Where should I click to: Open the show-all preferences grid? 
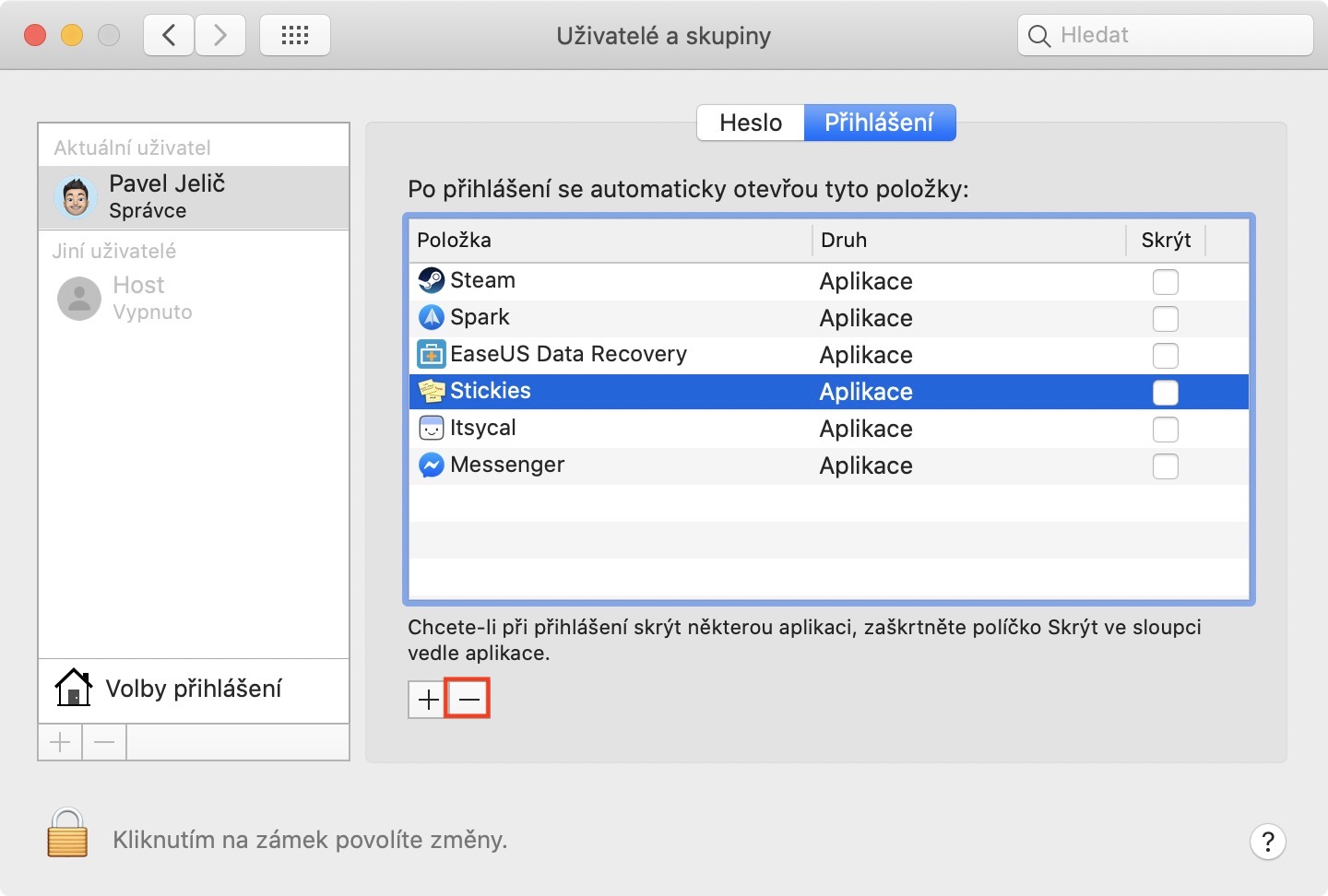click(295, 36)
